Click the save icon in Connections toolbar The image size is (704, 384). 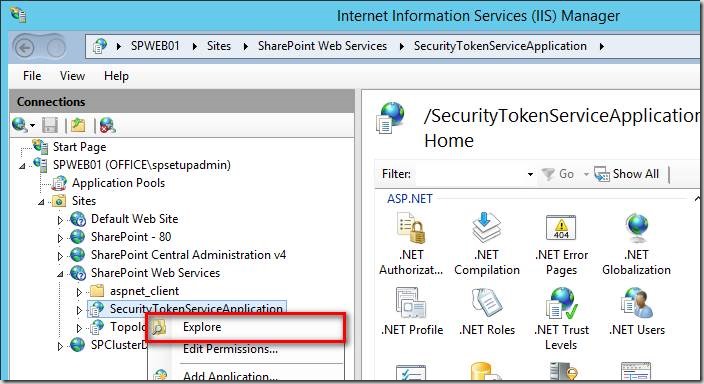(x=50, y=125)
